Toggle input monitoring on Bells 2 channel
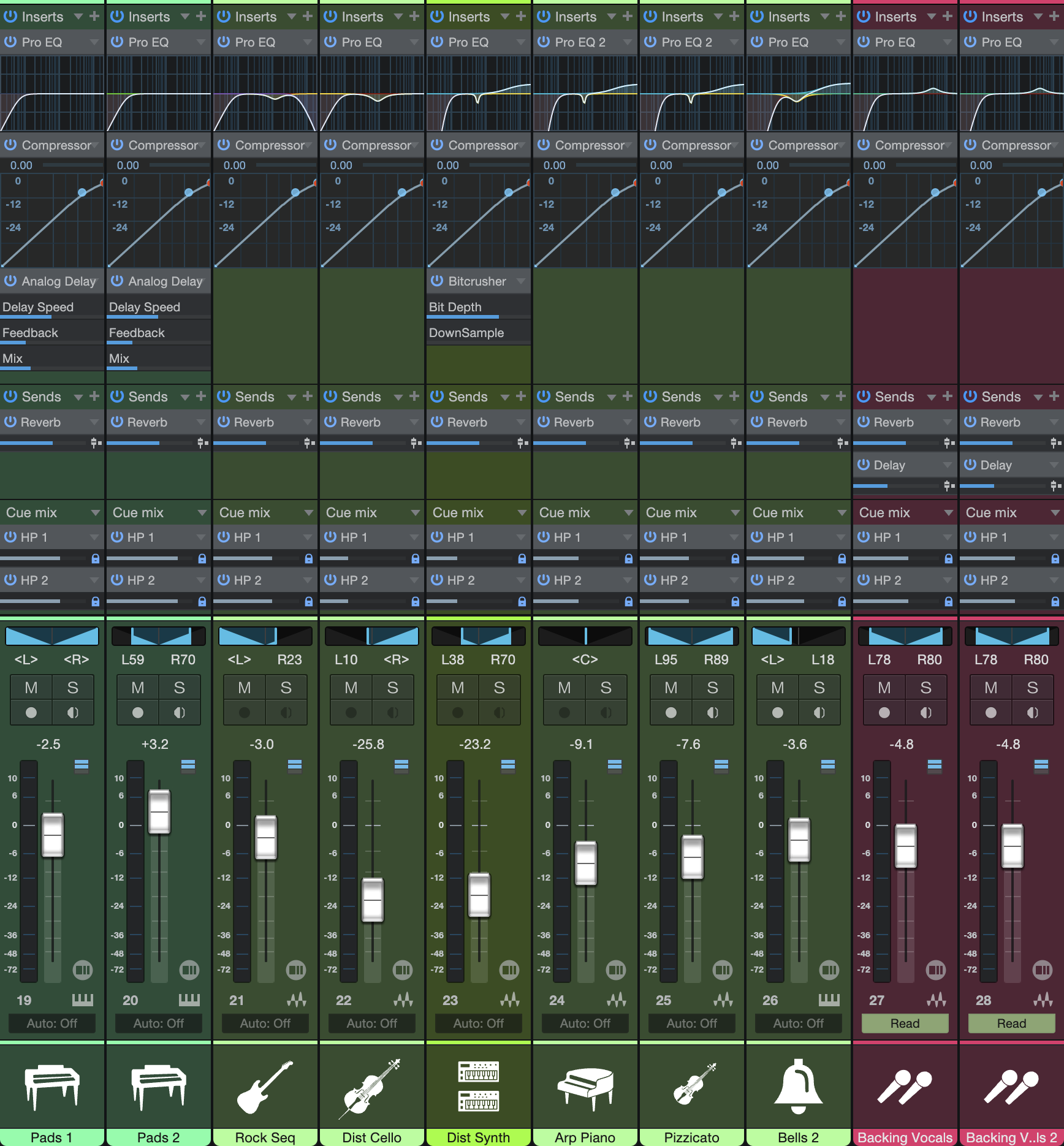 (x=819, y=713)
